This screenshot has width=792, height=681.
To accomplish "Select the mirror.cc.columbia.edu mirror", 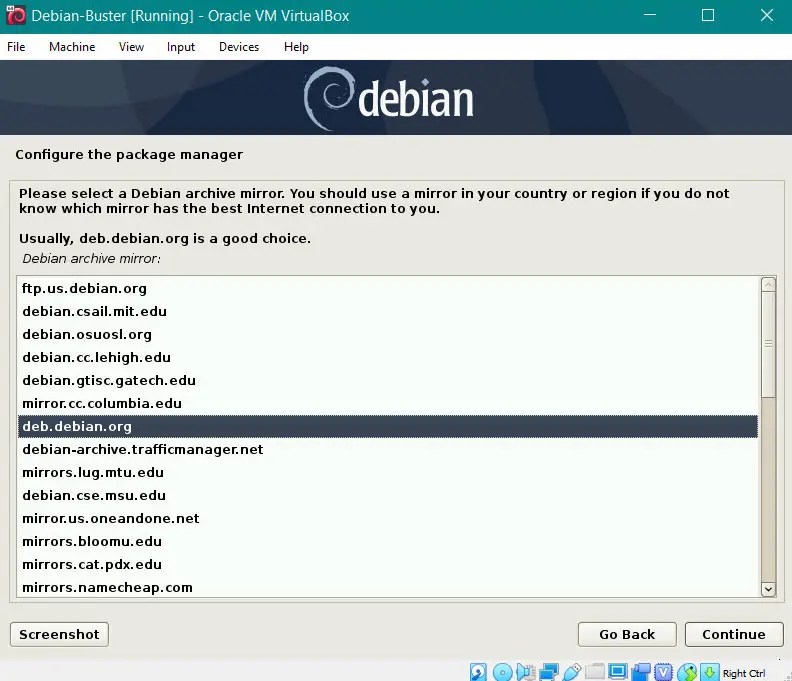I will point(388,403).
